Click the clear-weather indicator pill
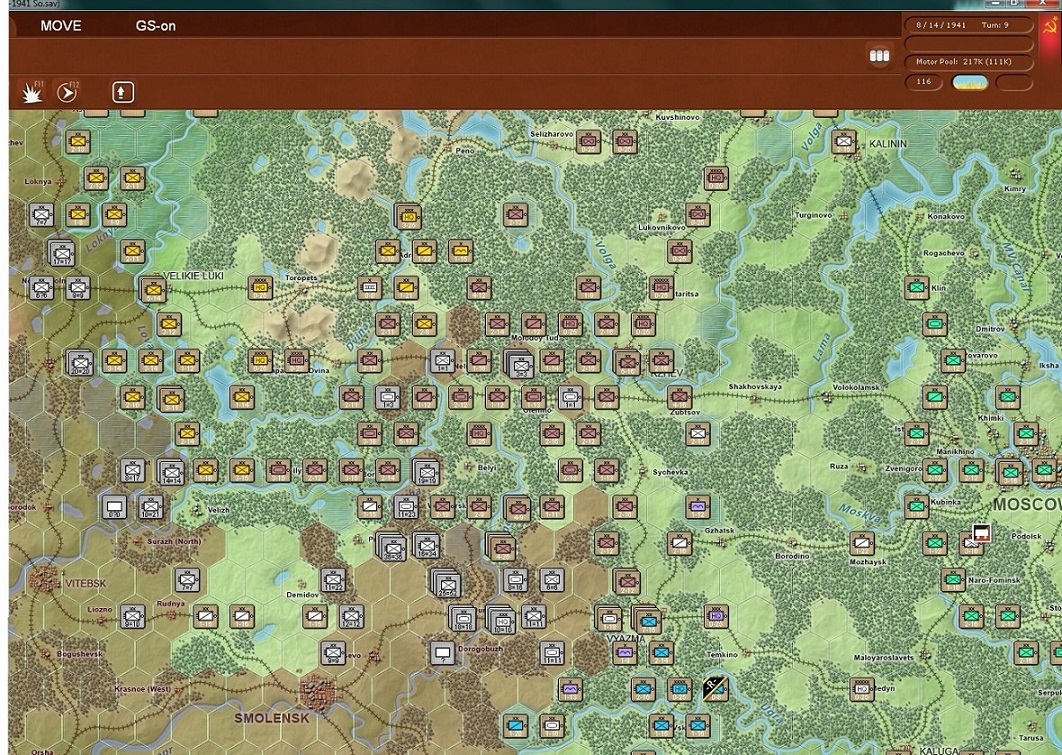Screen dimensions: 1062x755 pos(970,83)
